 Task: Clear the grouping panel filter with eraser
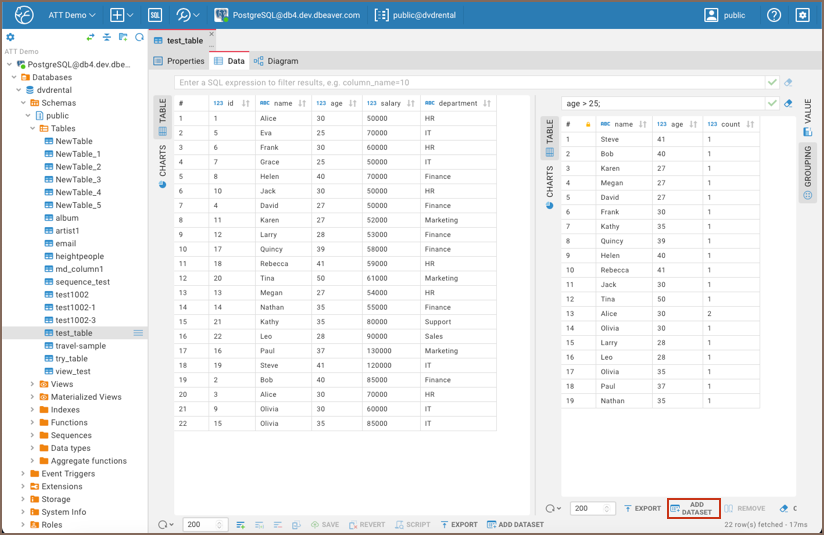click(788, 103)
